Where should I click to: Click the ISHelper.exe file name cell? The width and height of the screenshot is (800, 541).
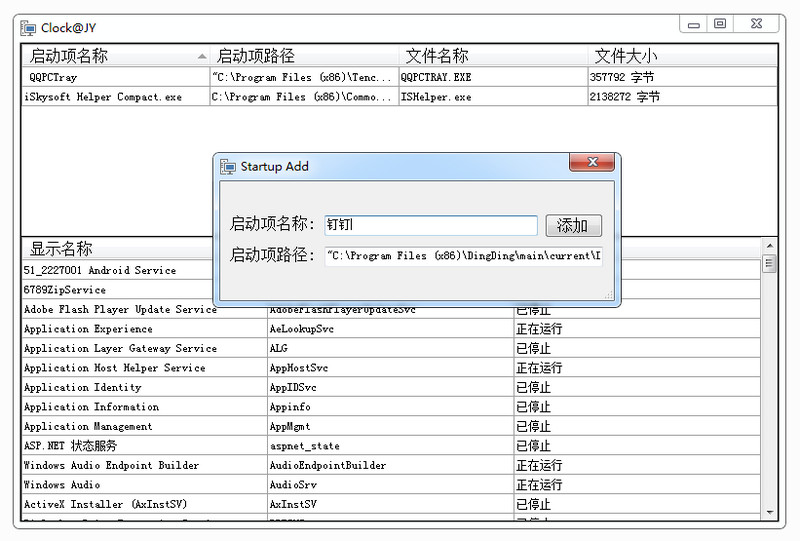pyautogui.click(x=493, y=96)
